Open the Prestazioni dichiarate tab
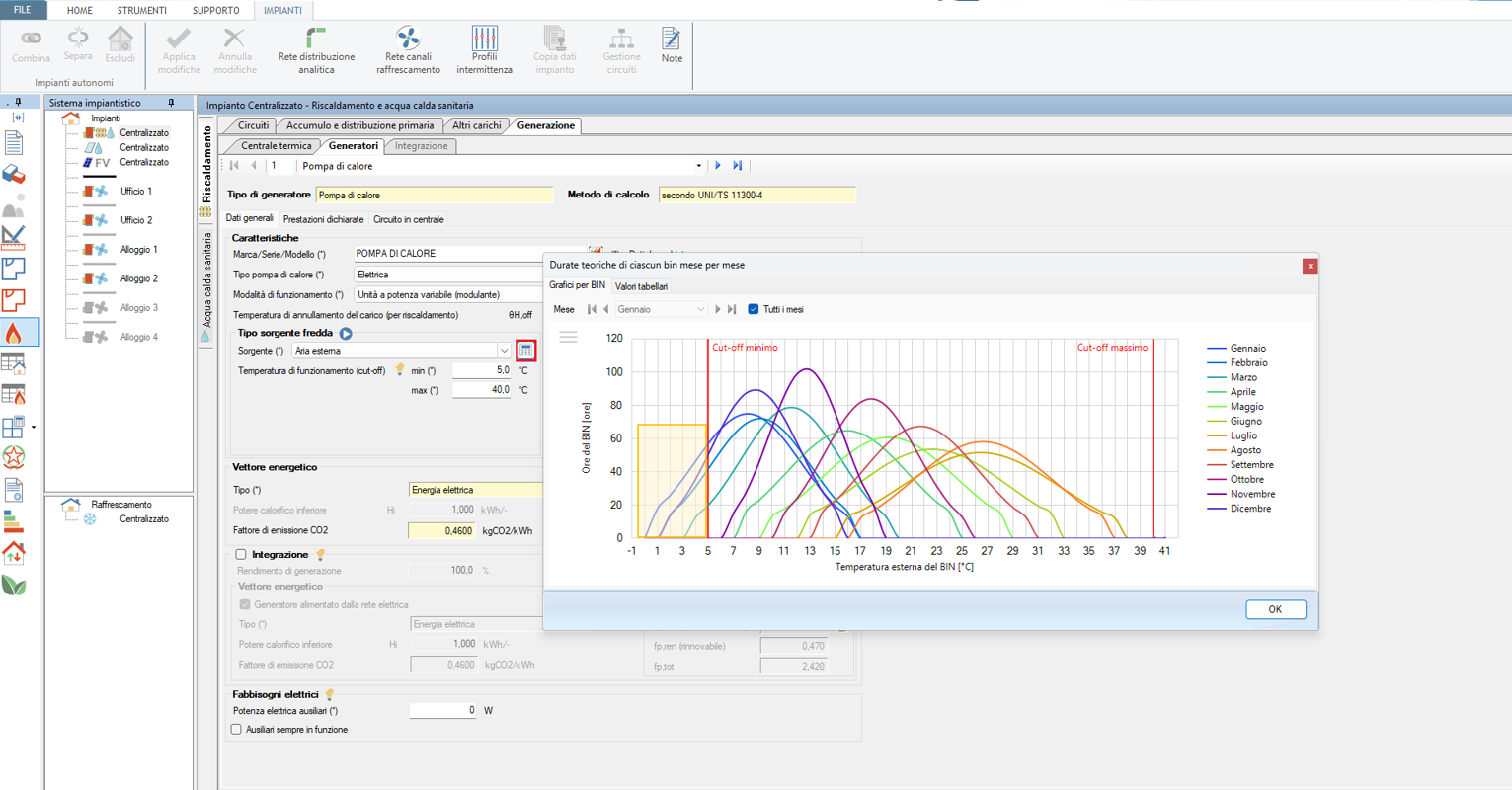The width and height of the screenshot is (1512, 790). pyautogui.click(x=323, y=219)
